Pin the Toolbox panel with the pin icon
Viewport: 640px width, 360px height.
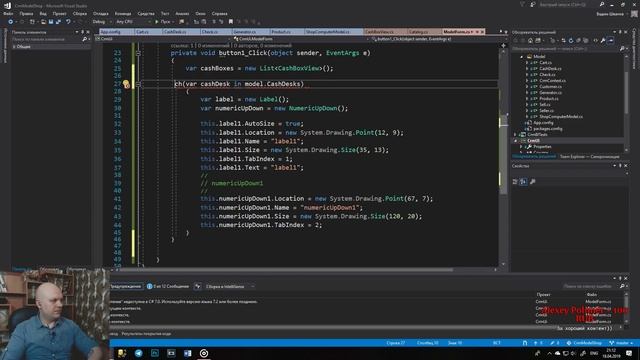82,32
